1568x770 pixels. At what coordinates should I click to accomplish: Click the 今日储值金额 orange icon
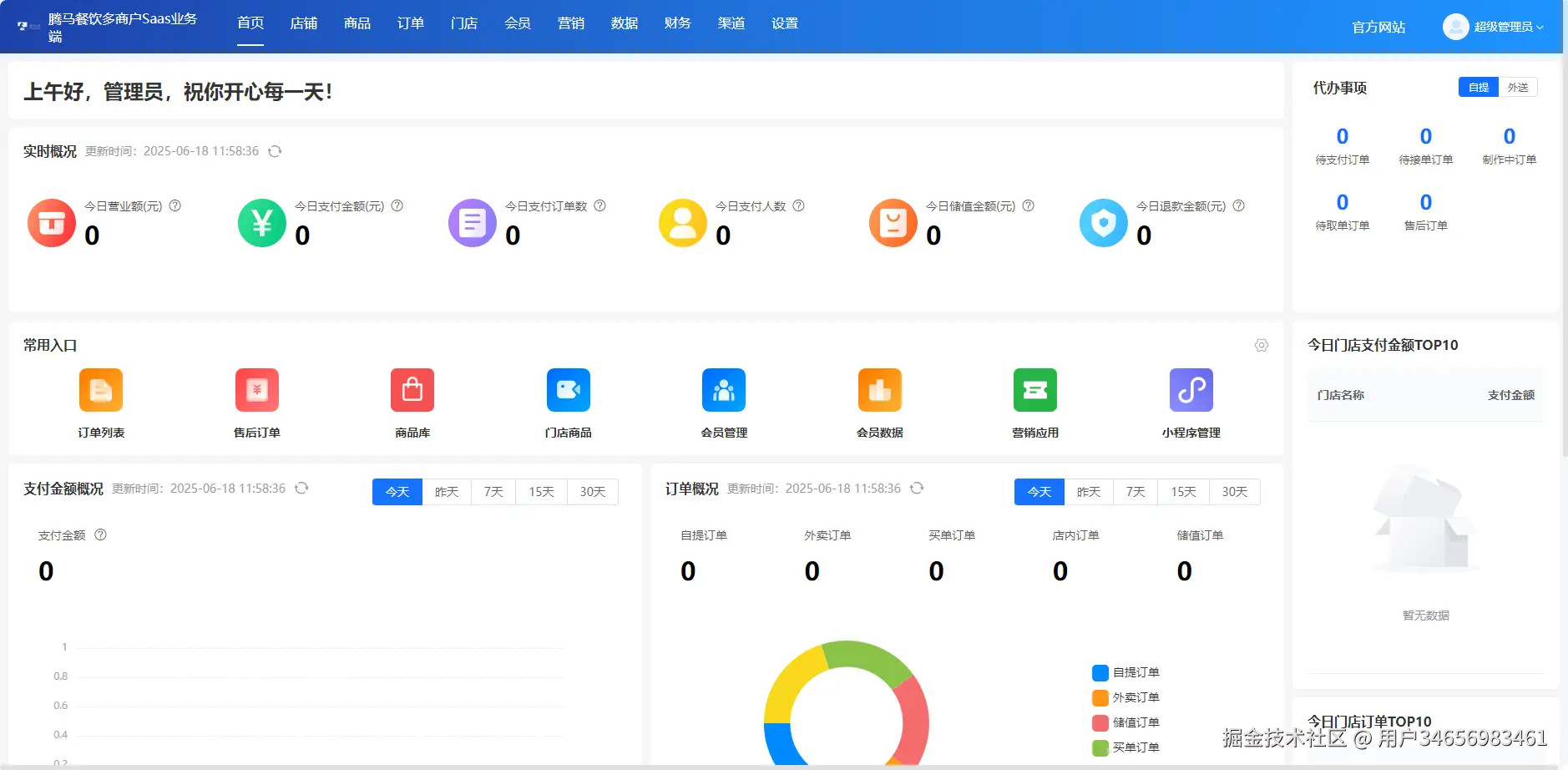[x=893, y=223]
